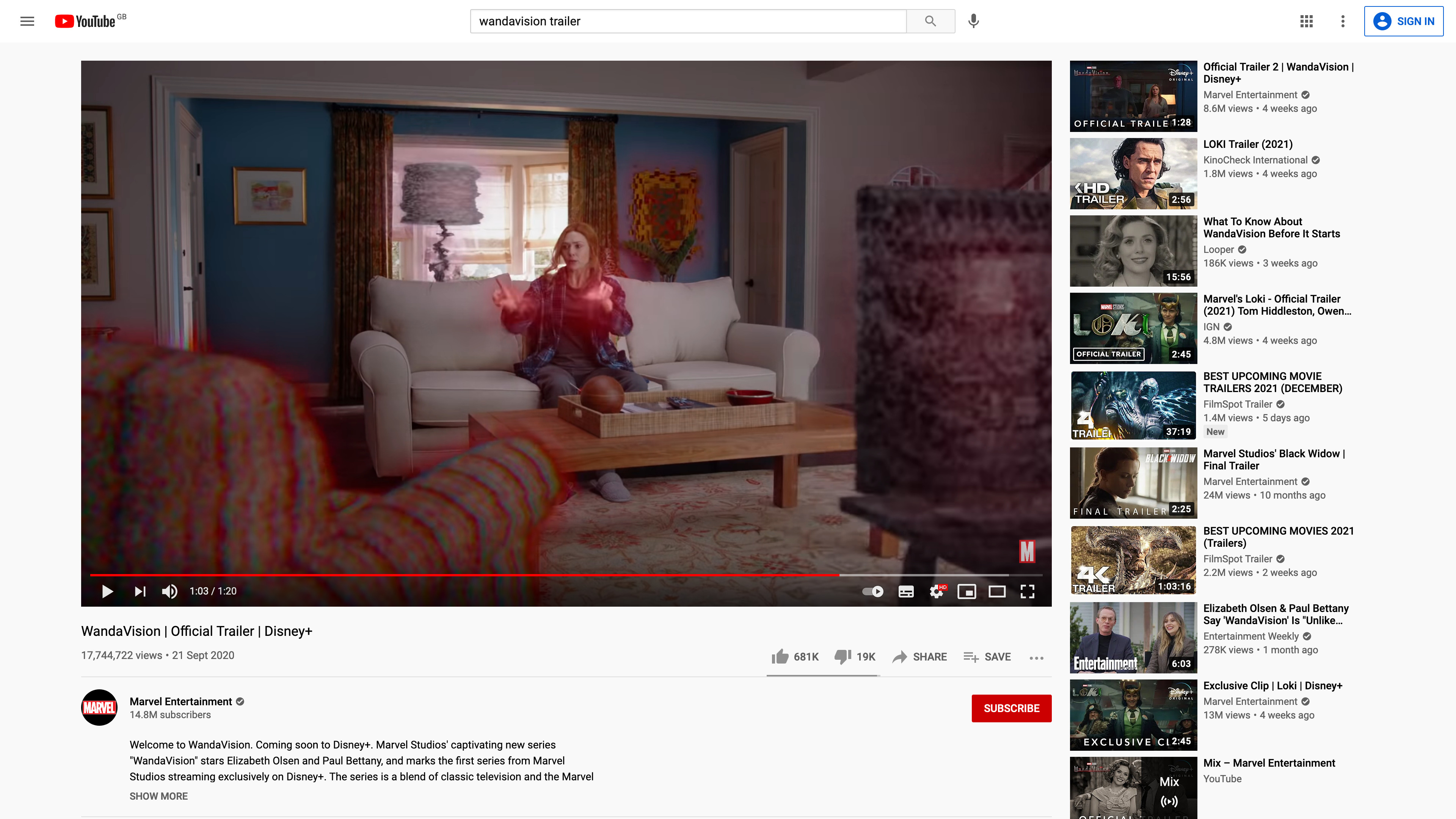The image size is (1456, 819).
Task: Mute the video volume
Action: (x=169, y=591)
